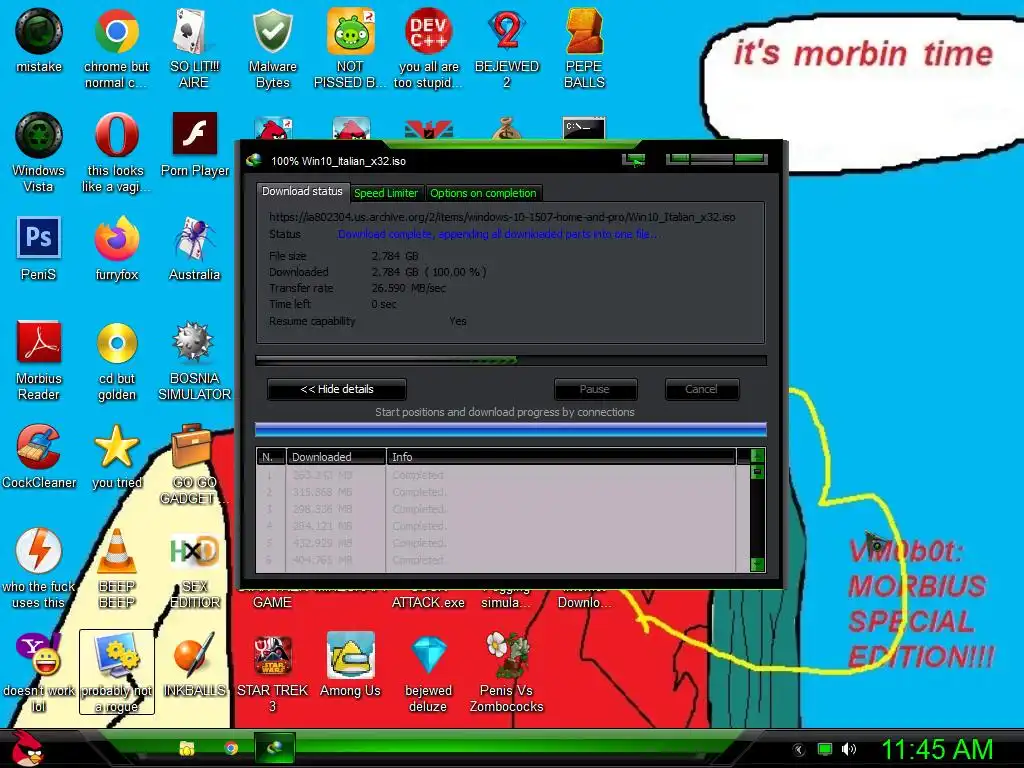Open the 'NOT PISSED B...' Bad Piggies icon
1024x768 pixels.
(350, 49)
